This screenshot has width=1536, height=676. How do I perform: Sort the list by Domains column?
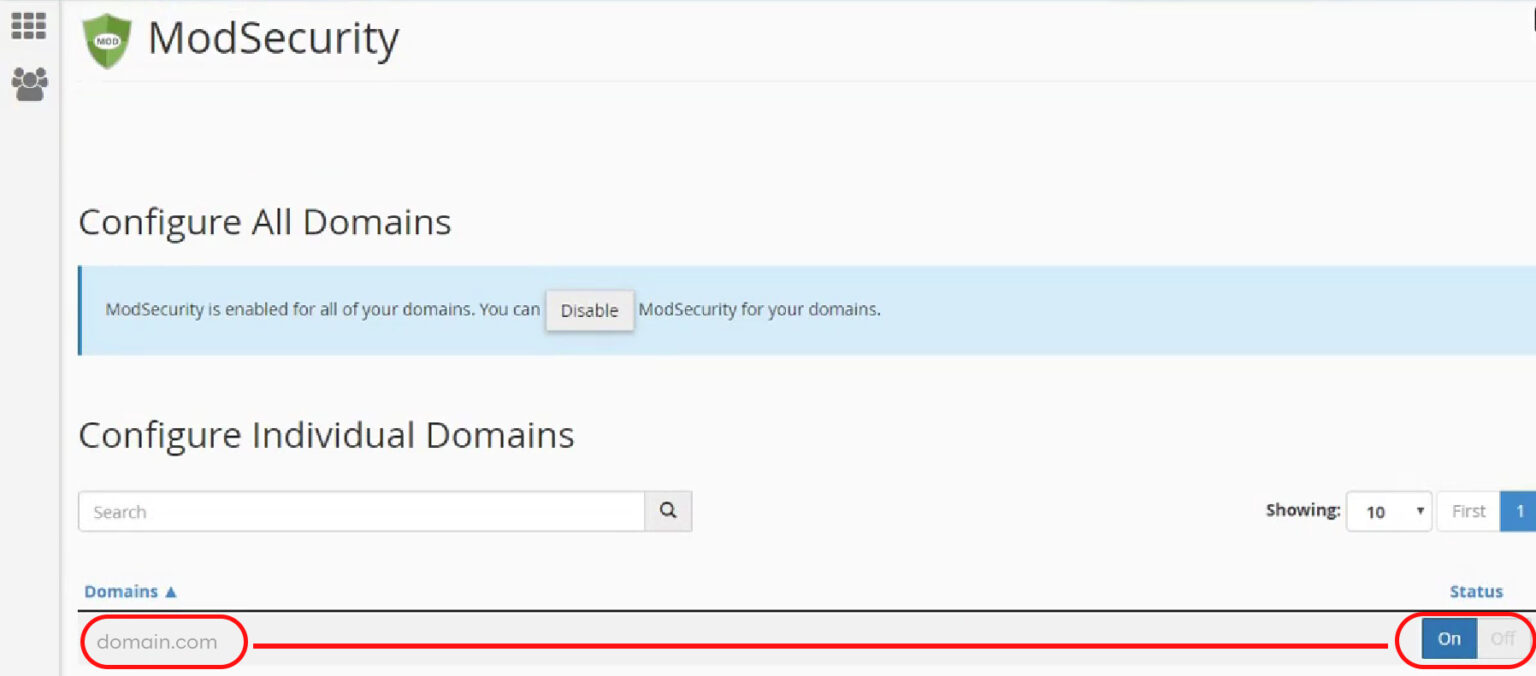tap(130, 591)
